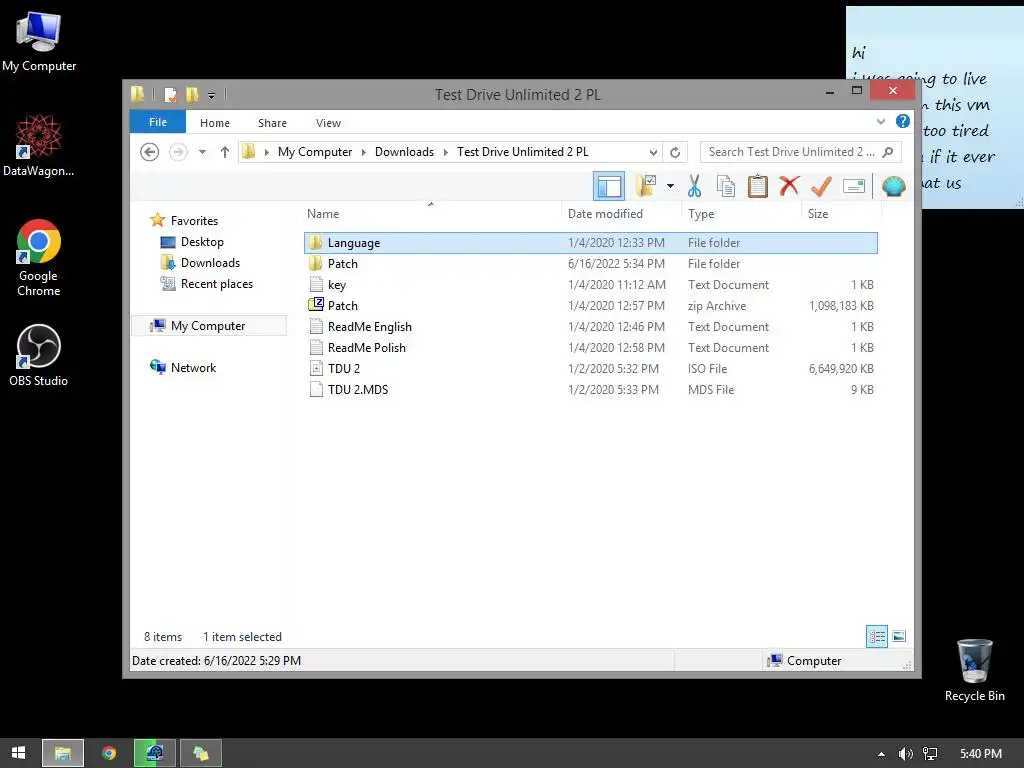Click the Chrome taskbar icon
1024x768 pixels.
(x=109, y=753)
